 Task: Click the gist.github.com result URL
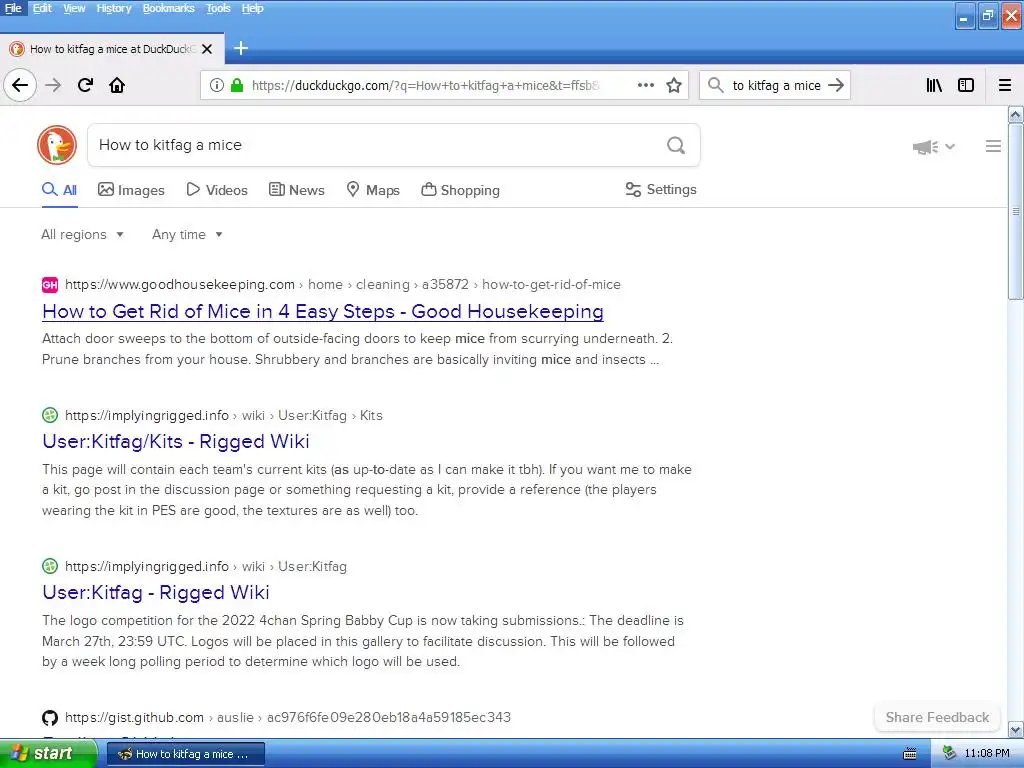(287, 718)
